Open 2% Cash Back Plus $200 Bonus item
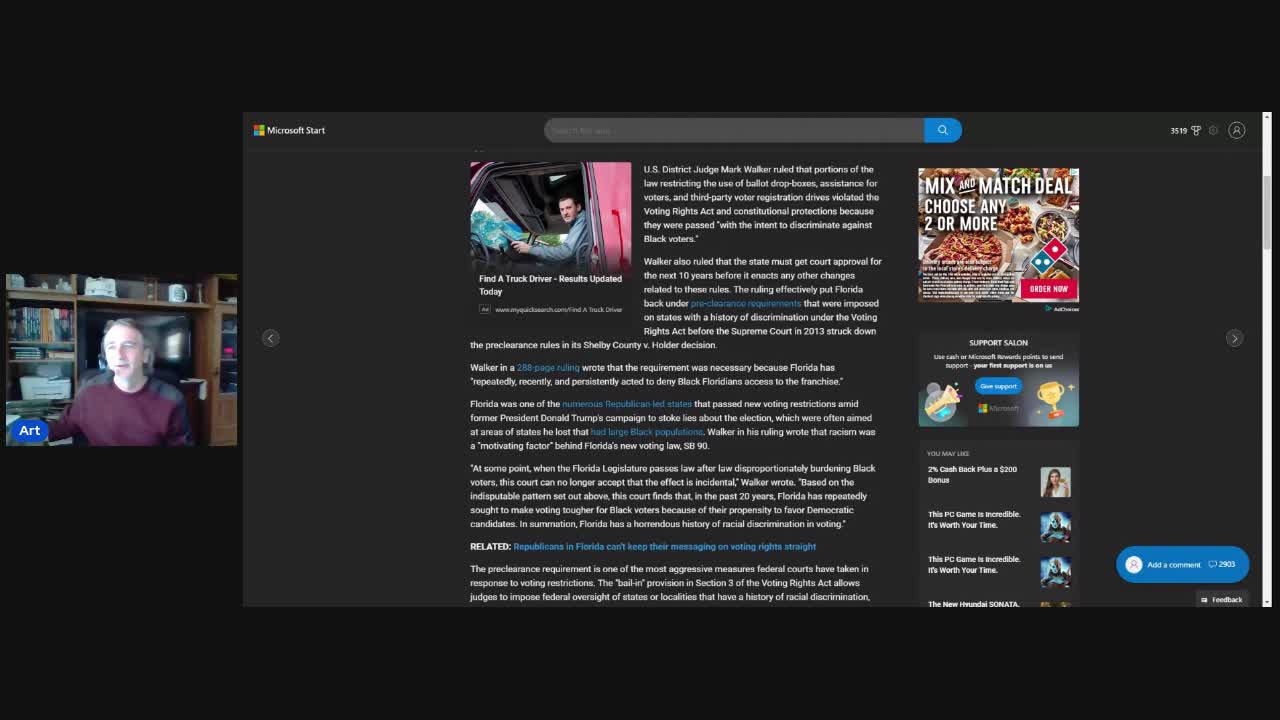 [973, 474]
